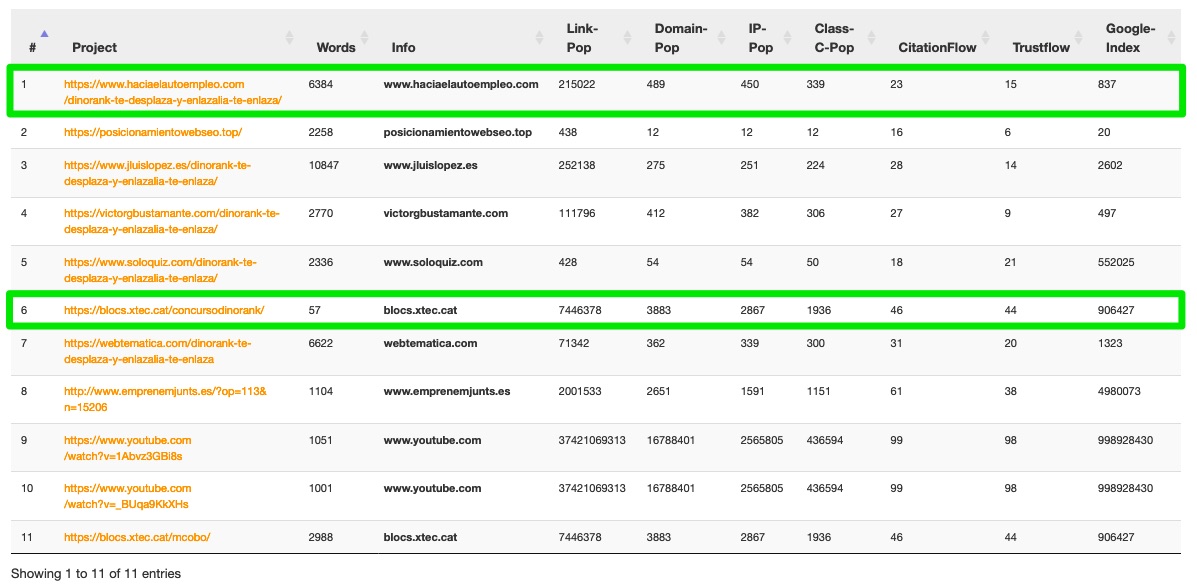Open the blocs.xtec.cat/concursodinorank link
The height and width of the screenshot is (588, 1197).
tap(164, 310)
